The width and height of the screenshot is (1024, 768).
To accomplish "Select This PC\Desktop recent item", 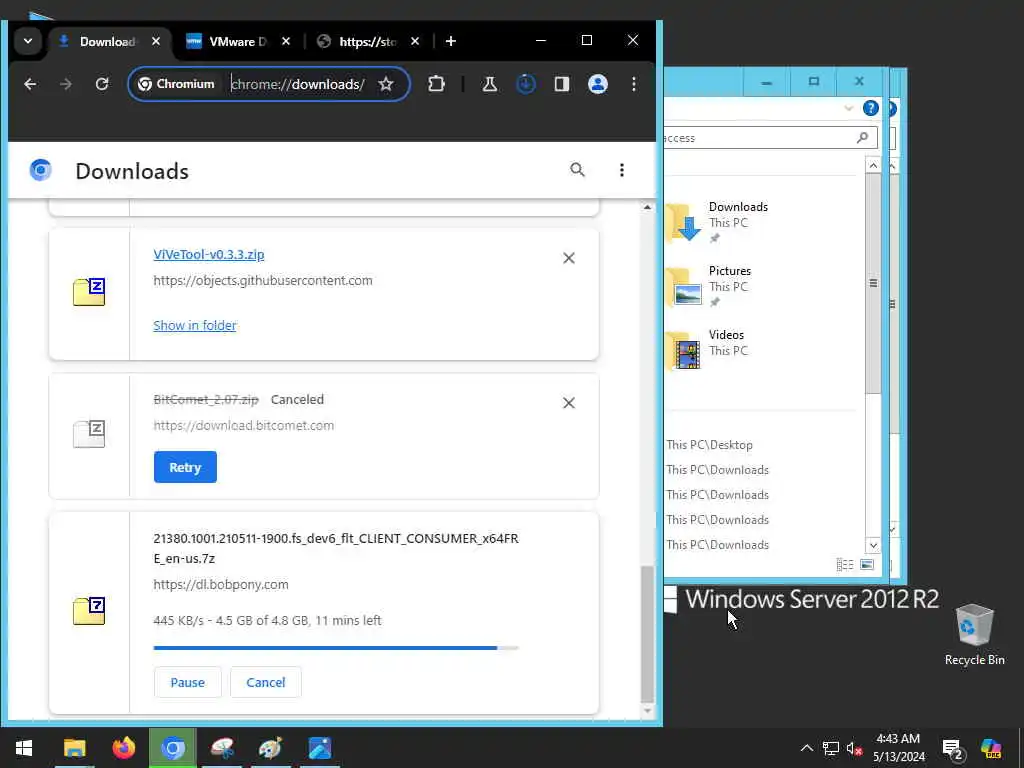I will tap(709, 445).
